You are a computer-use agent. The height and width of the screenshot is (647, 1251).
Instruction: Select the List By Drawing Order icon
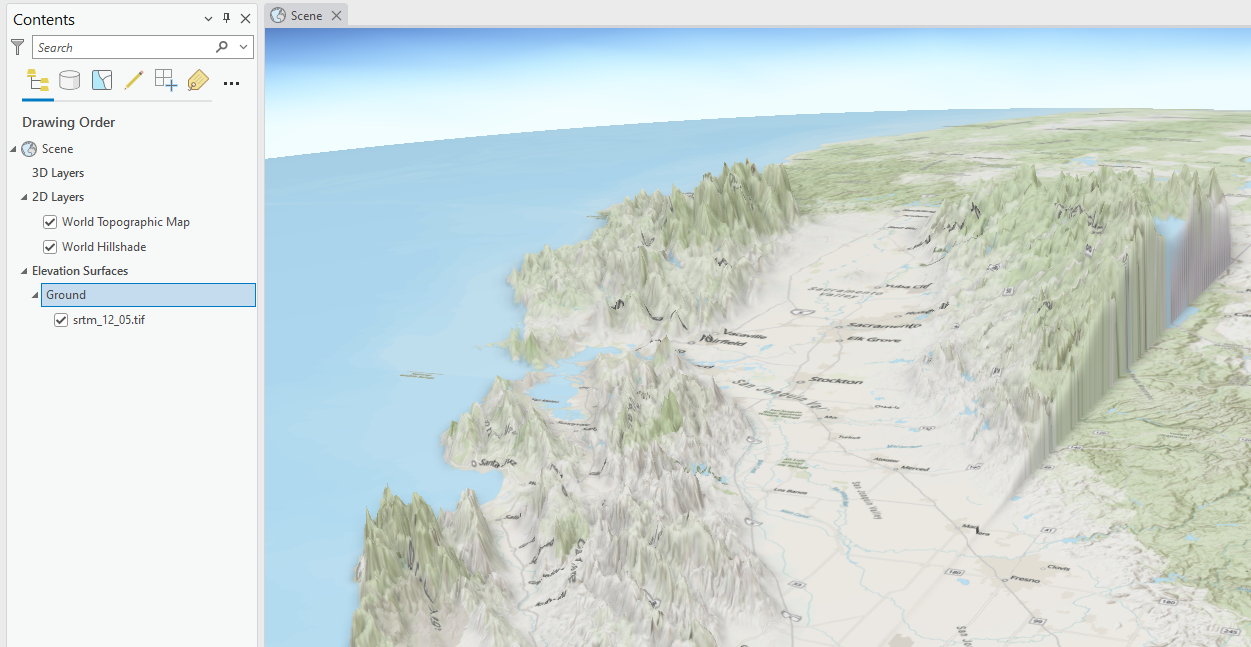click(x=37, y=80)
